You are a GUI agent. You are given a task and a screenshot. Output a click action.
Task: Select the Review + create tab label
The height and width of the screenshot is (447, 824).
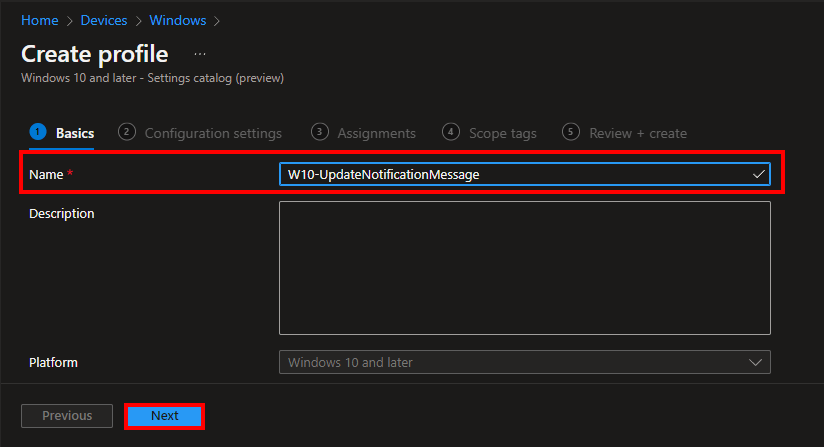coord(638,133)
